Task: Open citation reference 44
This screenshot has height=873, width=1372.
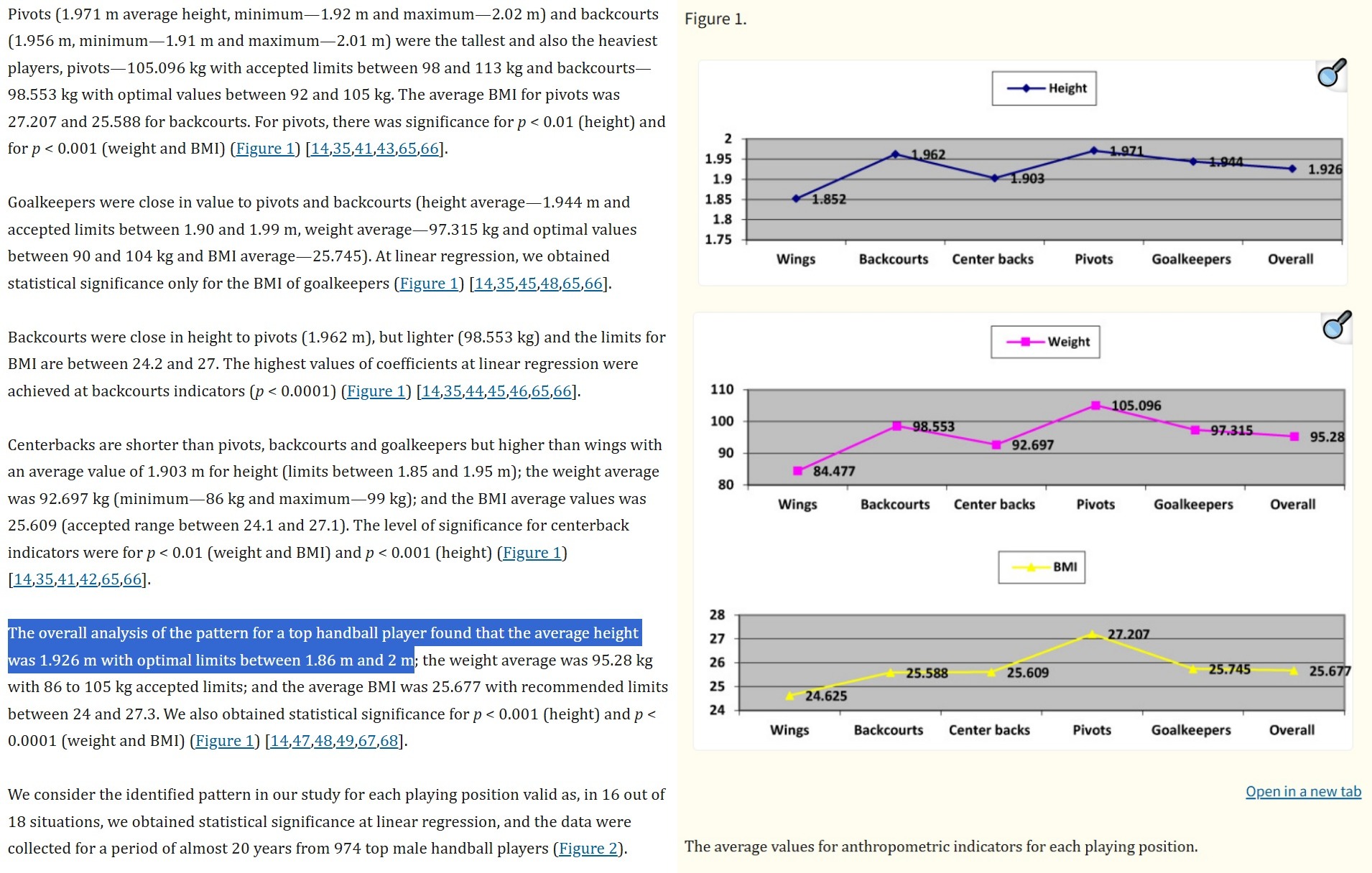Action: coord(475,391)
